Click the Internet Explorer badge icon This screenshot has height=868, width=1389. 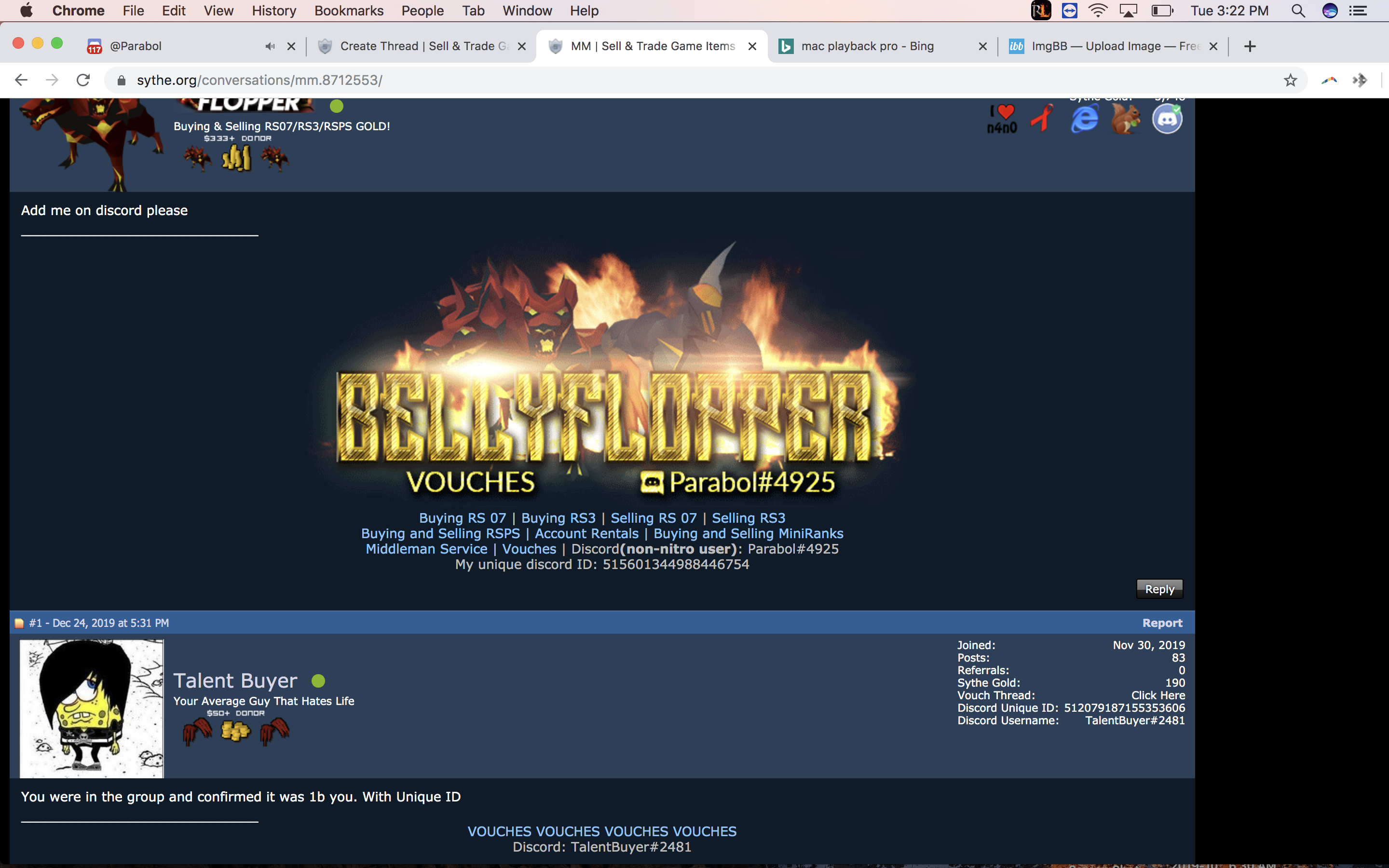(1084, 119)
